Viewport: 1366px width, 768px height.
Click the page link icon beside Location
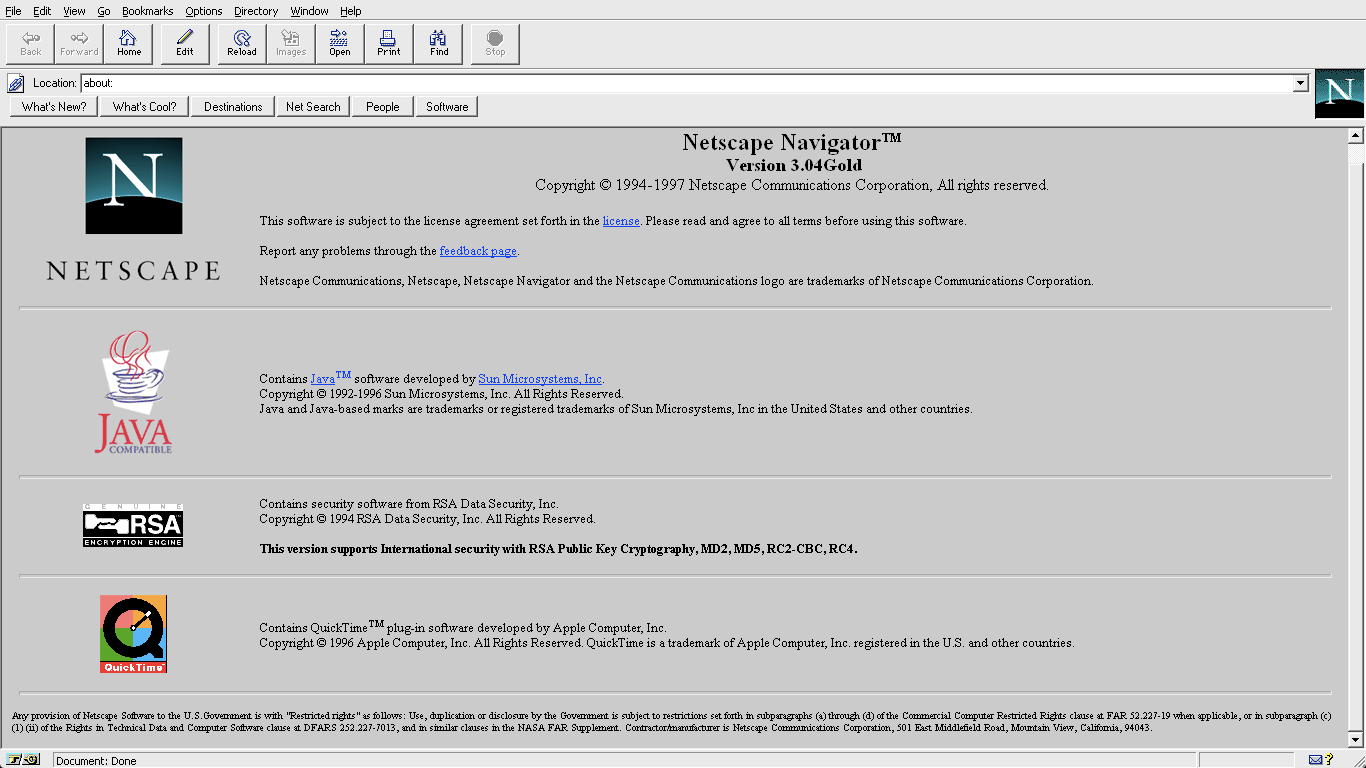(x=16, y=83)
